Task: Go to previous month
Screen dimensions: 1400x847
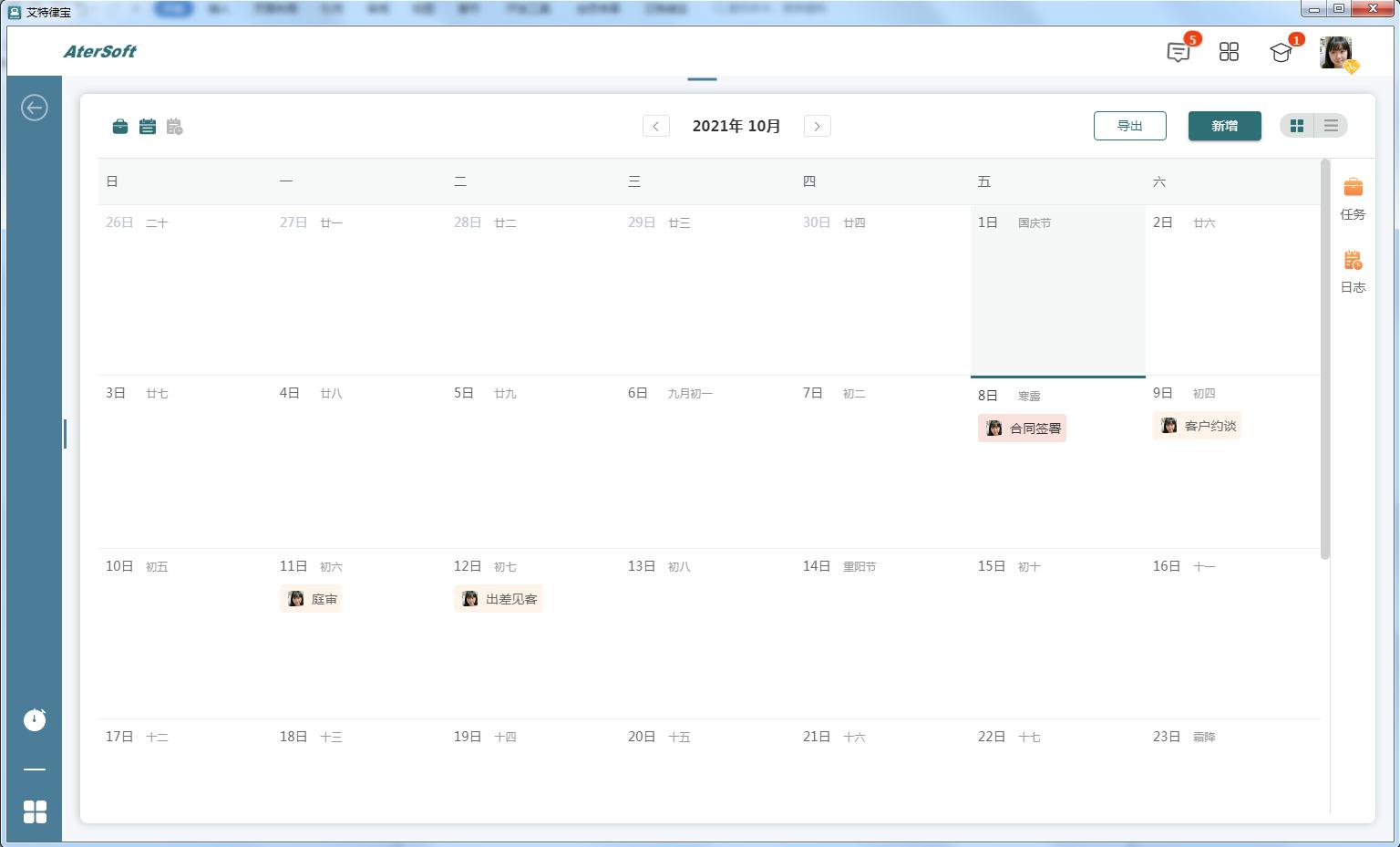Action: pos(656,126)
